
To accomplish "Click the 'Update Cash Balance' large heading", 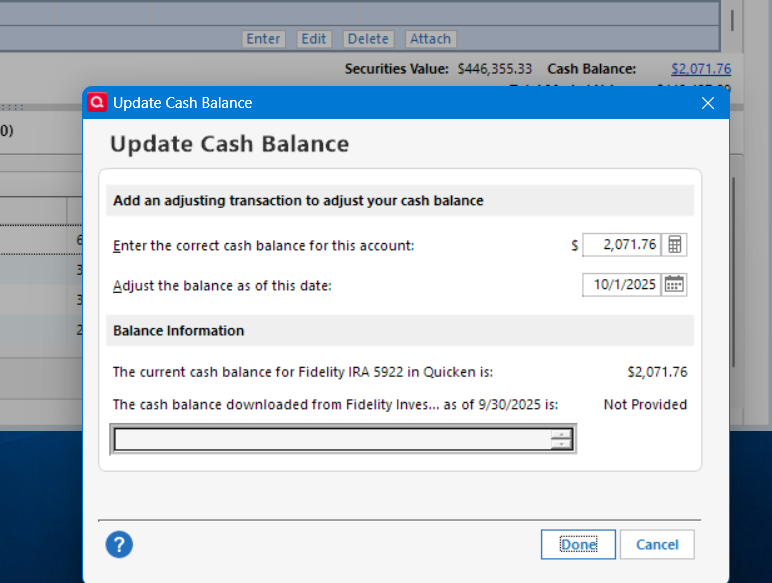I will pyautogui.click(x=229, y=144).
